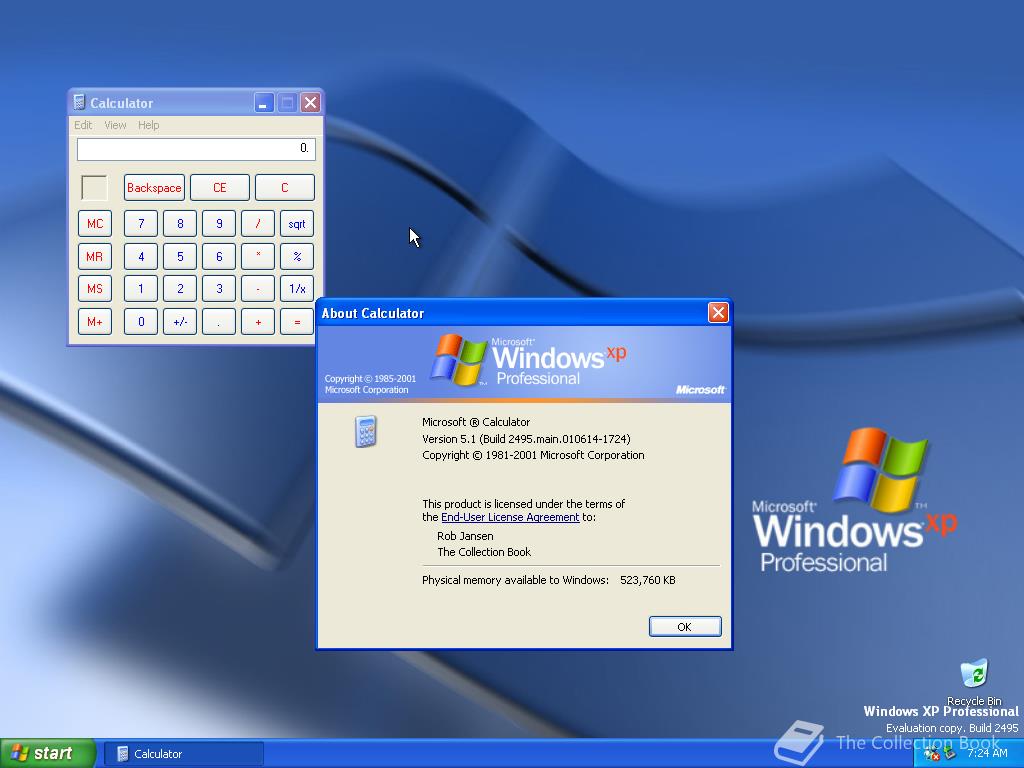
Task: Click the digit 6 key
Action: click(219, 256)
